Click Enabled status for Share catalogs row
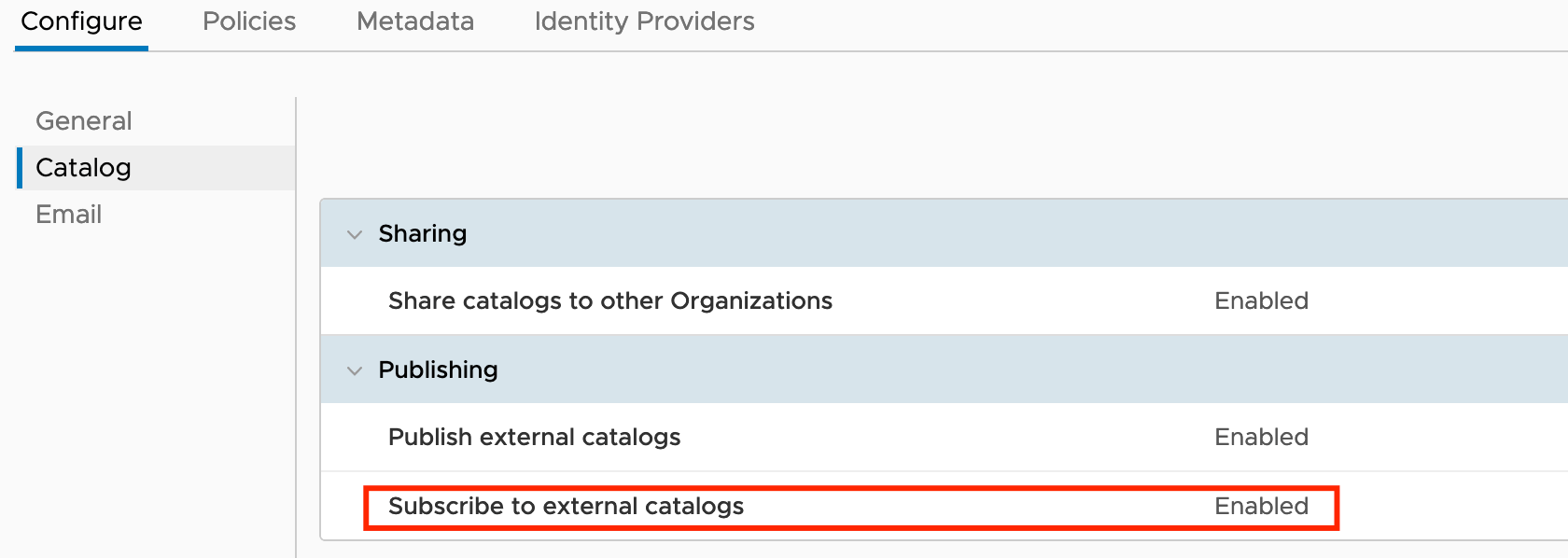Screen dimensions: 1568x558 [1261, 300]
